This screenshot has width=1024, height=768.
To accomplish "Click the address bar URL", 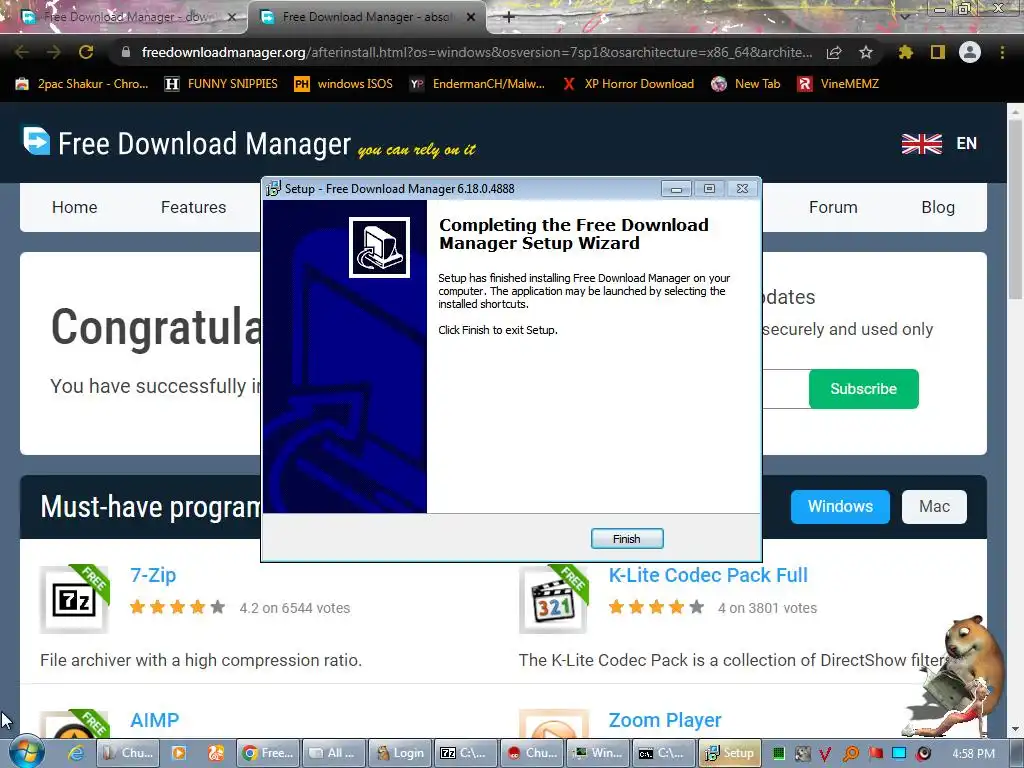I will [477, 52].
